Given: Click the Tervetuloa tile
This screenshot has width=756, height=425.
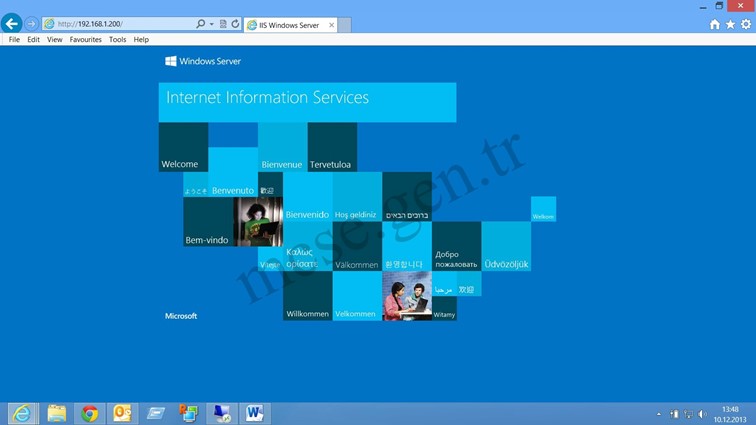Looking at the screenshot, I should (332, 147).
